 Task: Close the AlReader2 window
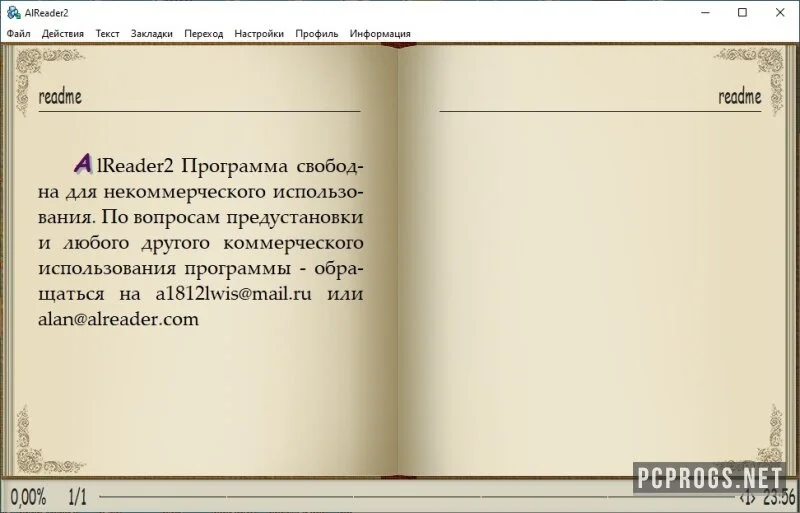pos(780,12)
